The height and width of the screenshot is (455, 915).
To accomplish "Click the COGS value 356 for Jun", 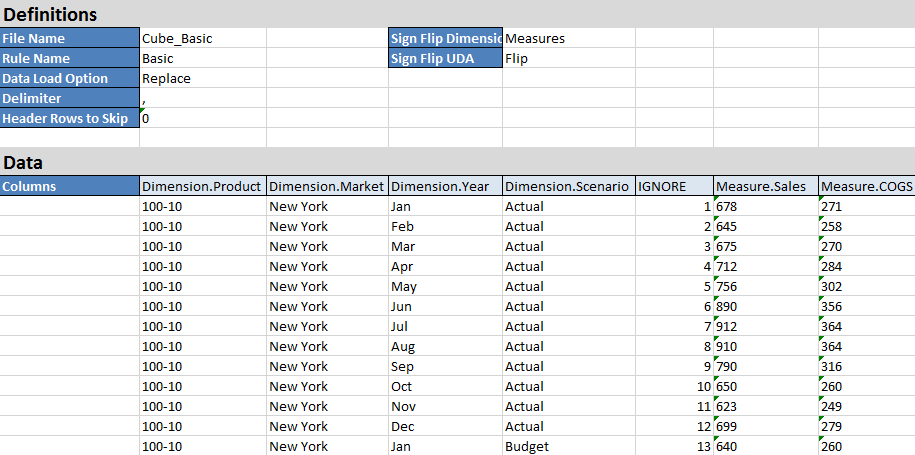I will [x=867, y=306].
